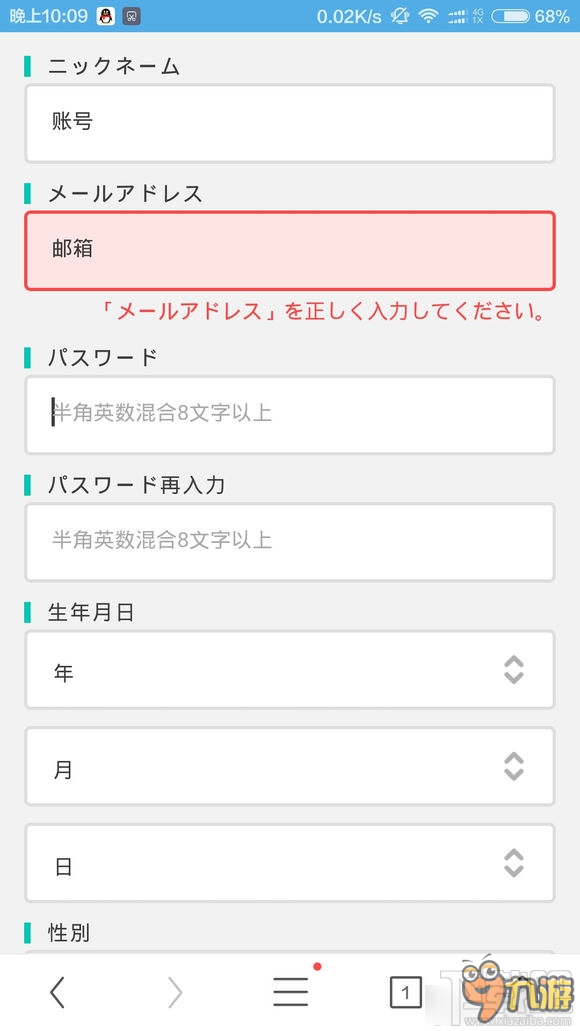
Task: Tap the muted bell status icon
Action: point(400,16)
